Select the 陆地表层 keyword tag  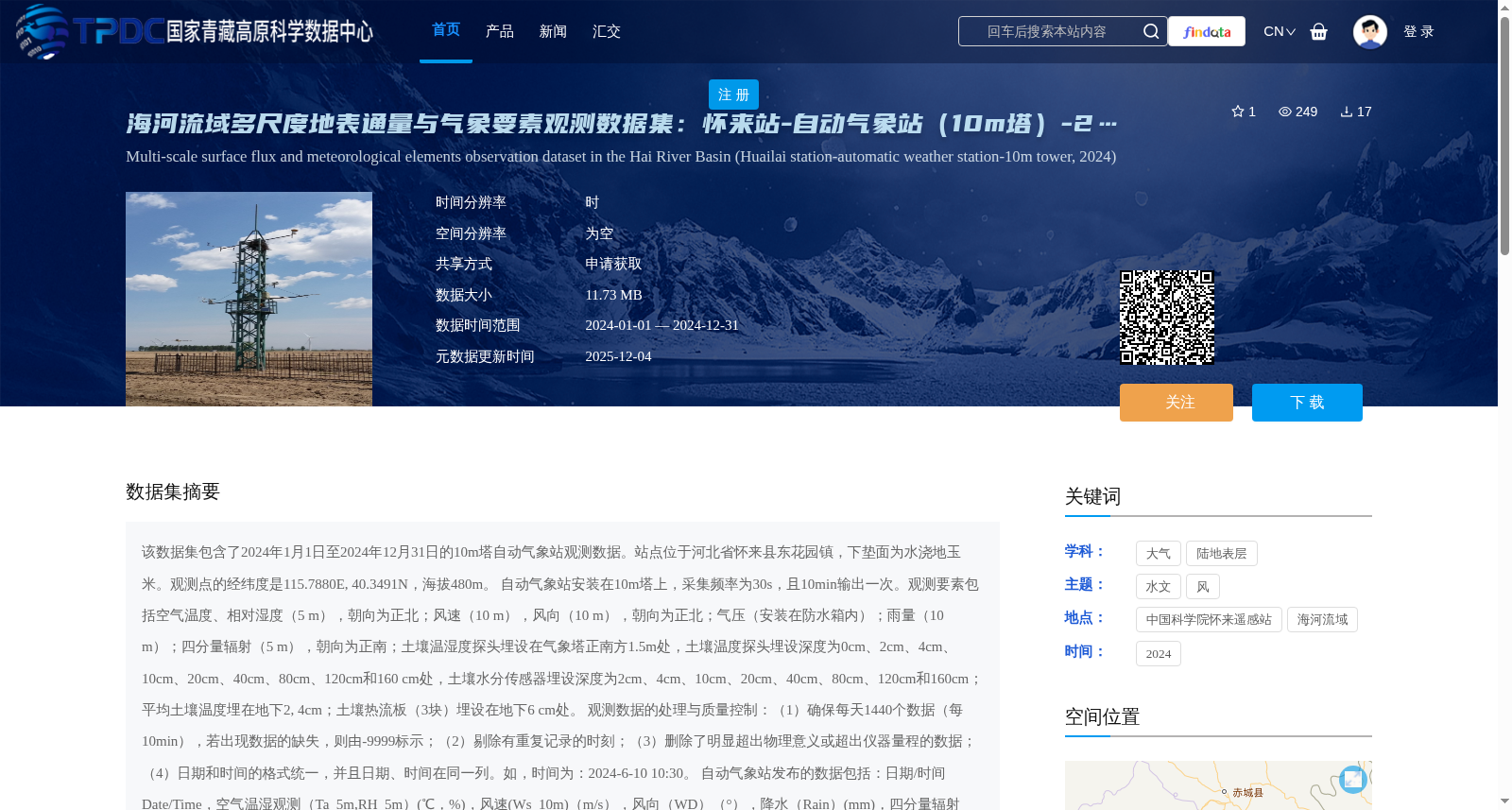pyautogui.click(x=1222, y=554)
